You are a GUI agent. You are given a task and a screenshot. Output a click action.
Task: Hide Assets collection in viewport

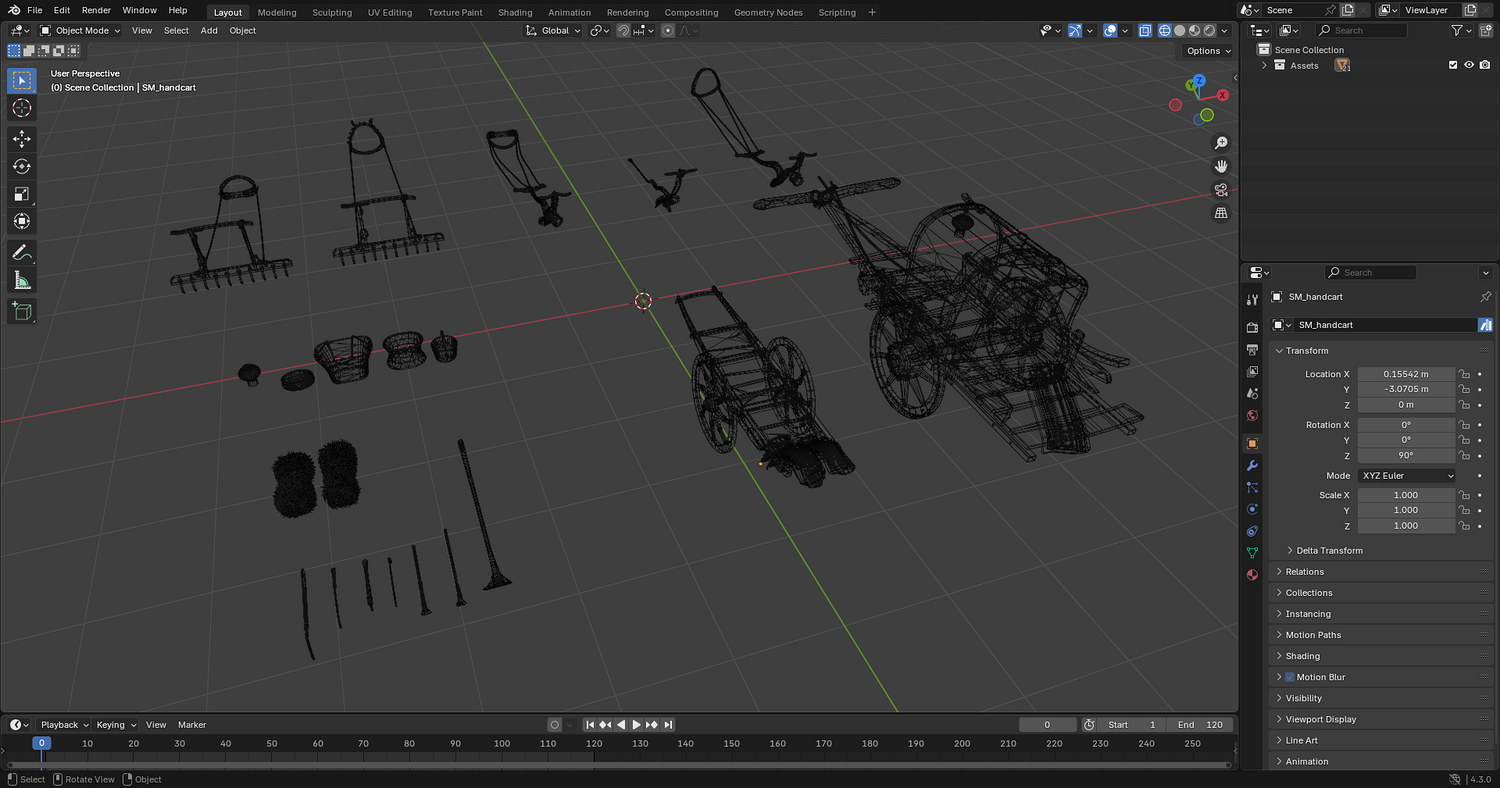(1469, 65)
